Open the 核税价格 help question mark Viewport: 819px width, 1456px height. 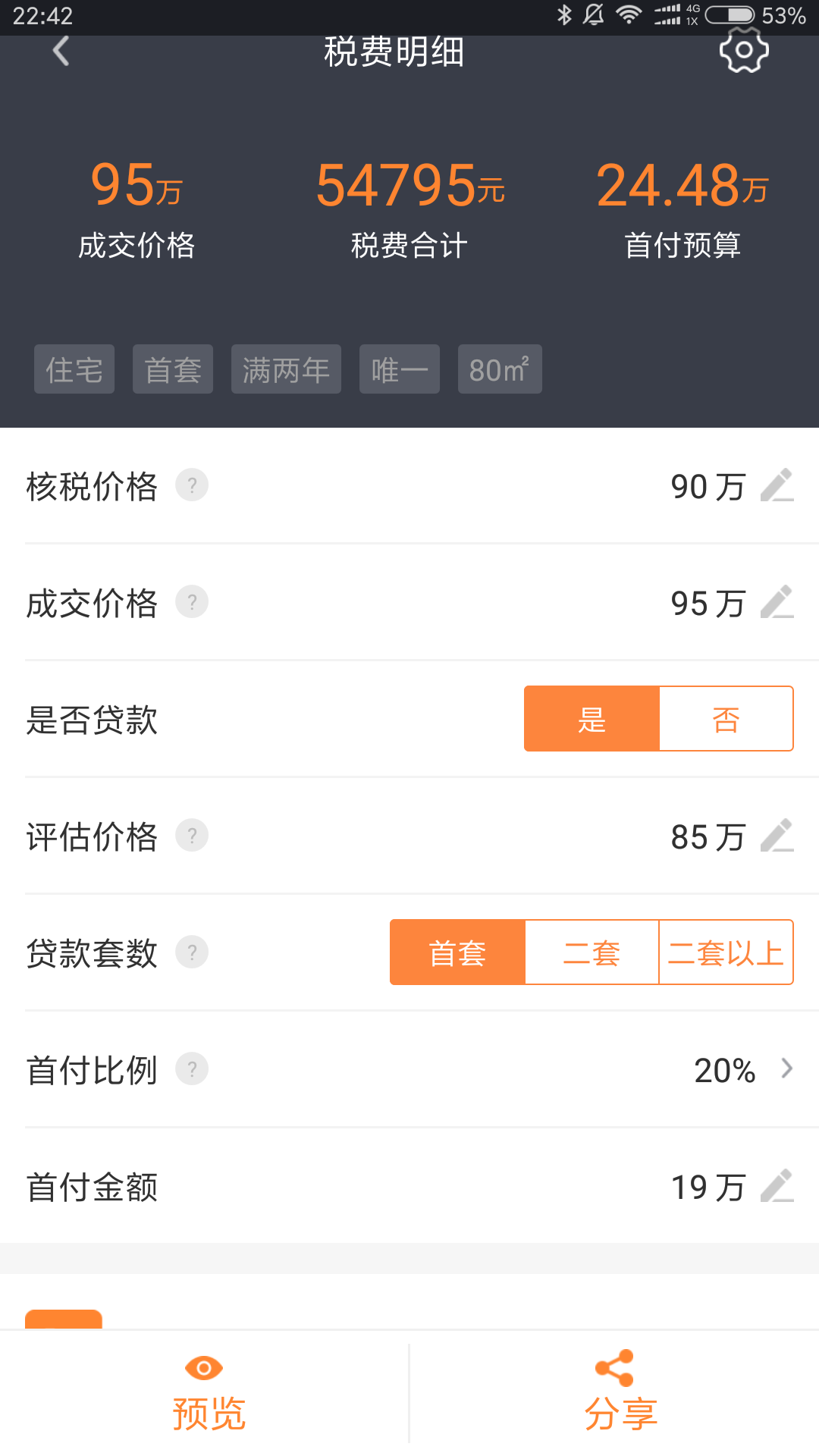click(194, 486)
